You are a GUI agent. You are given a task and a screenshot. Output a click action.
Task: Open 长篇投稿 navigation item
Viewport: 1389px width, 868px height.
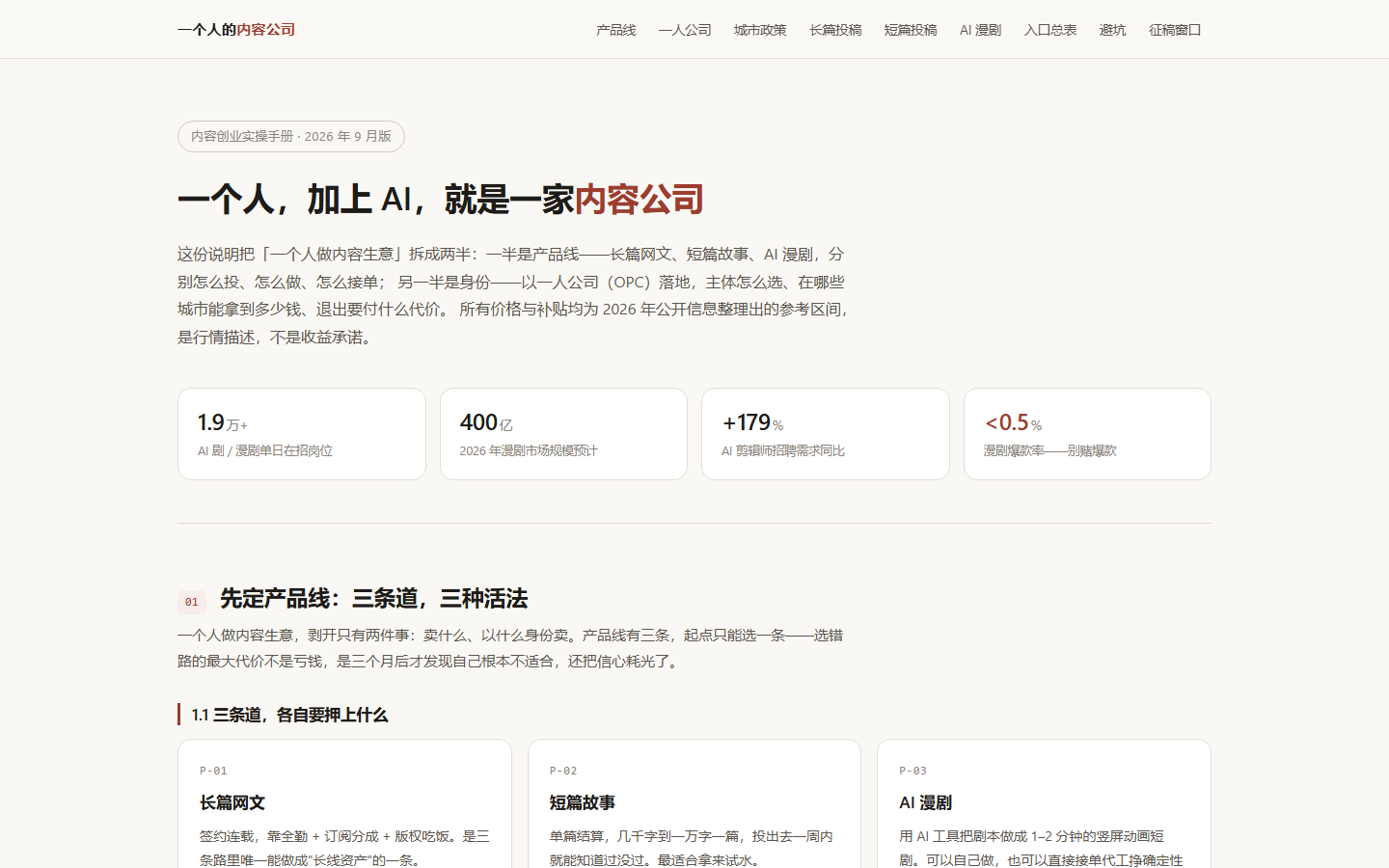click(x=835, y=30)
